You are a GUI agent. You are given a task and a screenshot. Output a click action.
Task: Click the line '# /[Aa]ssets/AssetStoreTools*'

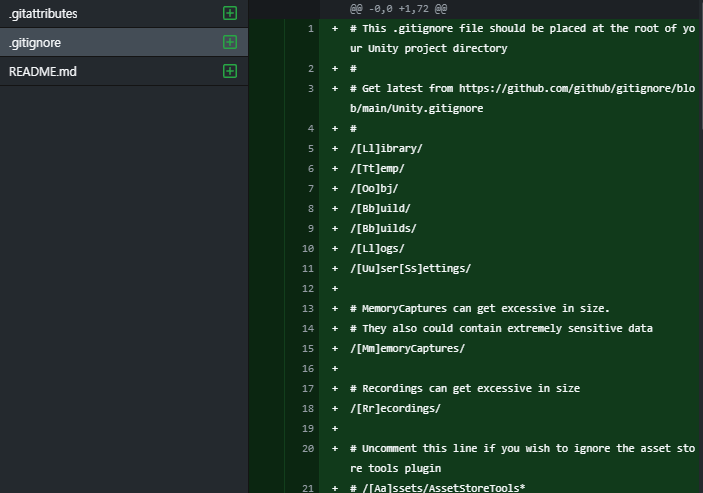pos(438,488)
